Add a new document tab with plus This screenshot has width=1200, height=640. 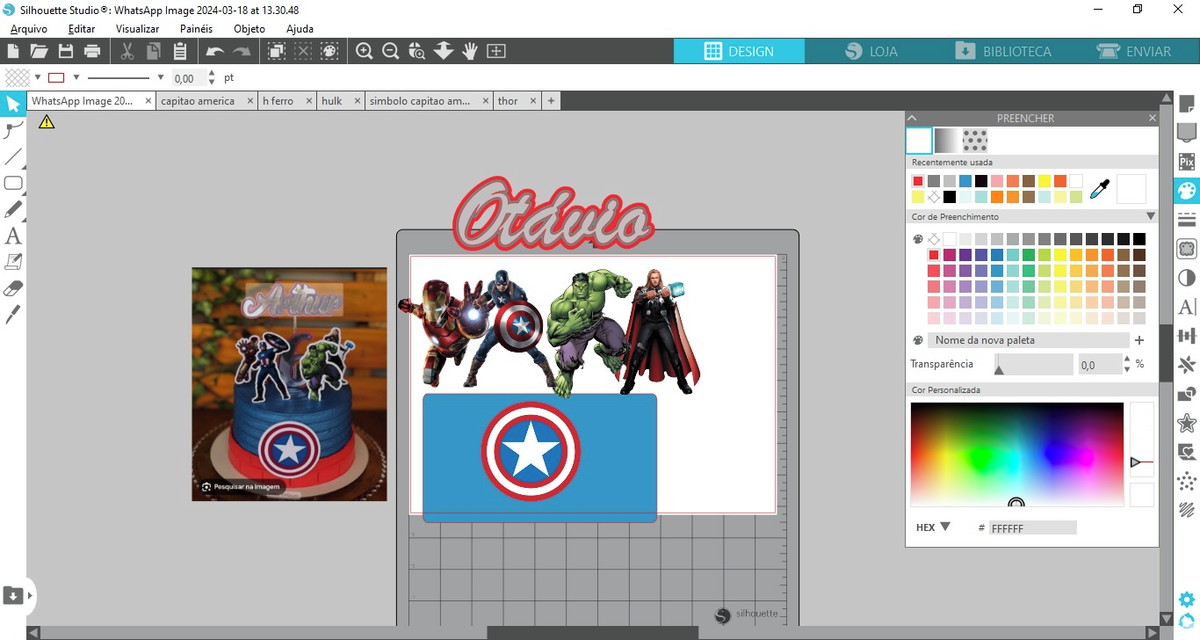551,101
